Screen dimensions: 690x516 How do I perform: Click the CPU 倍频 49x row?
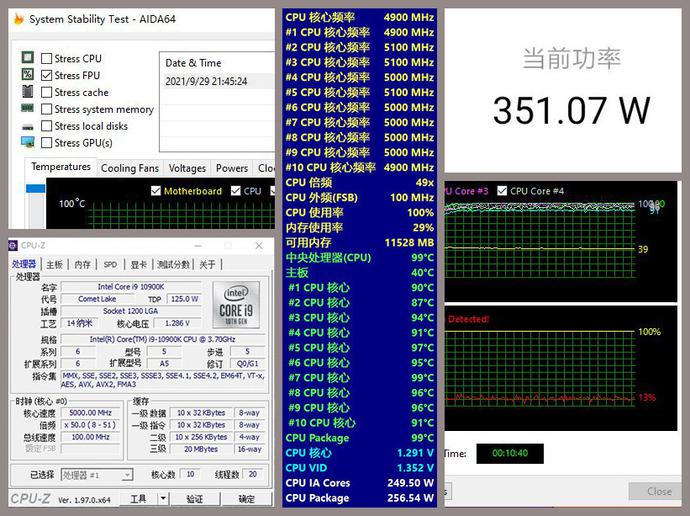point(360,182)
